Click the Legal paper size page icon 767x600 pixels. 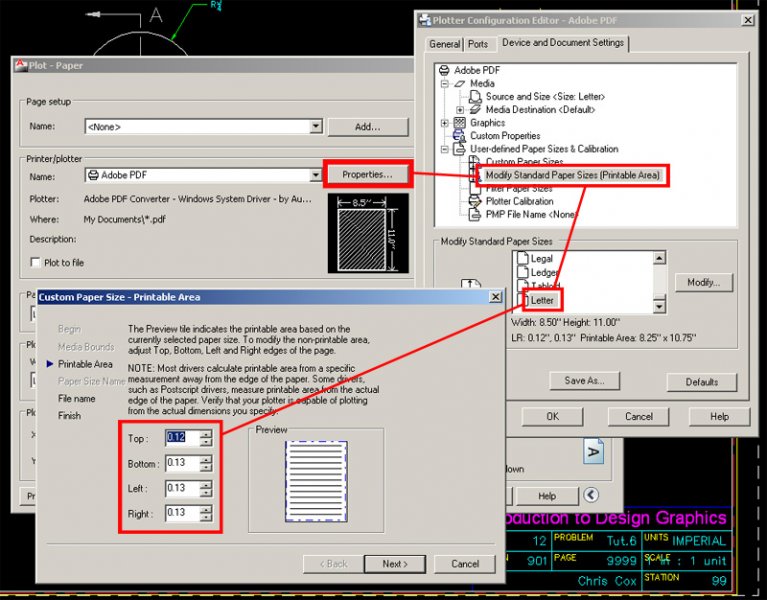tap(523, 258)
